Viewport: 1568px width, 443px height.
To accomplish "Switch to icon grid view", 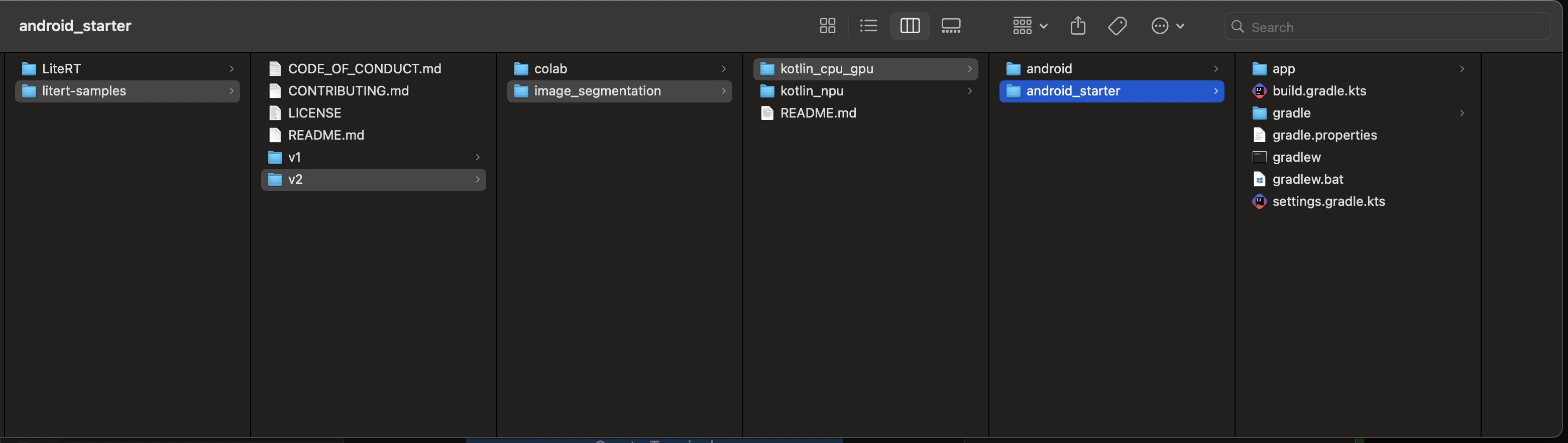I will [x=827, y=26].
